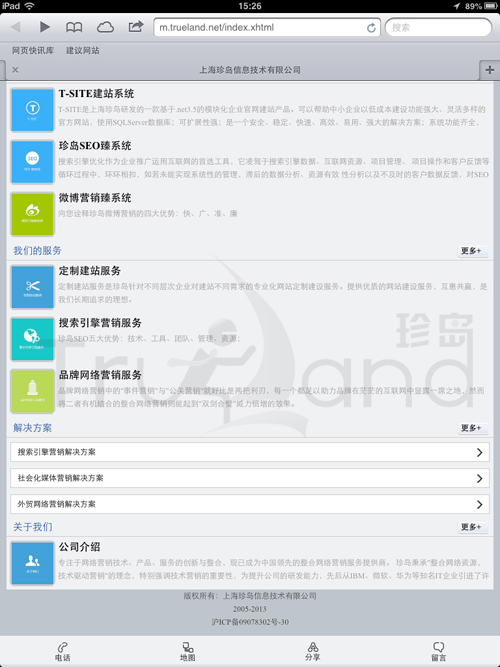Open the T-SITE建站系统 heading

(x=96, y=94)
